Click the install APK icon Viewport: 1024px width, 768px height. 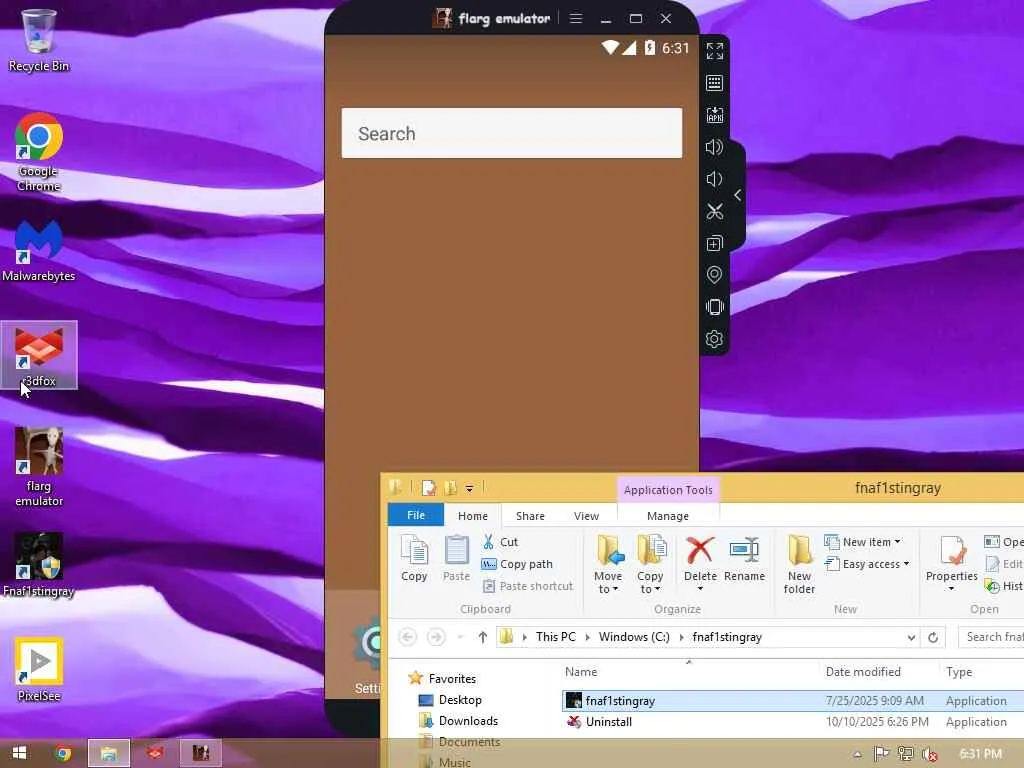click(714, 115)
